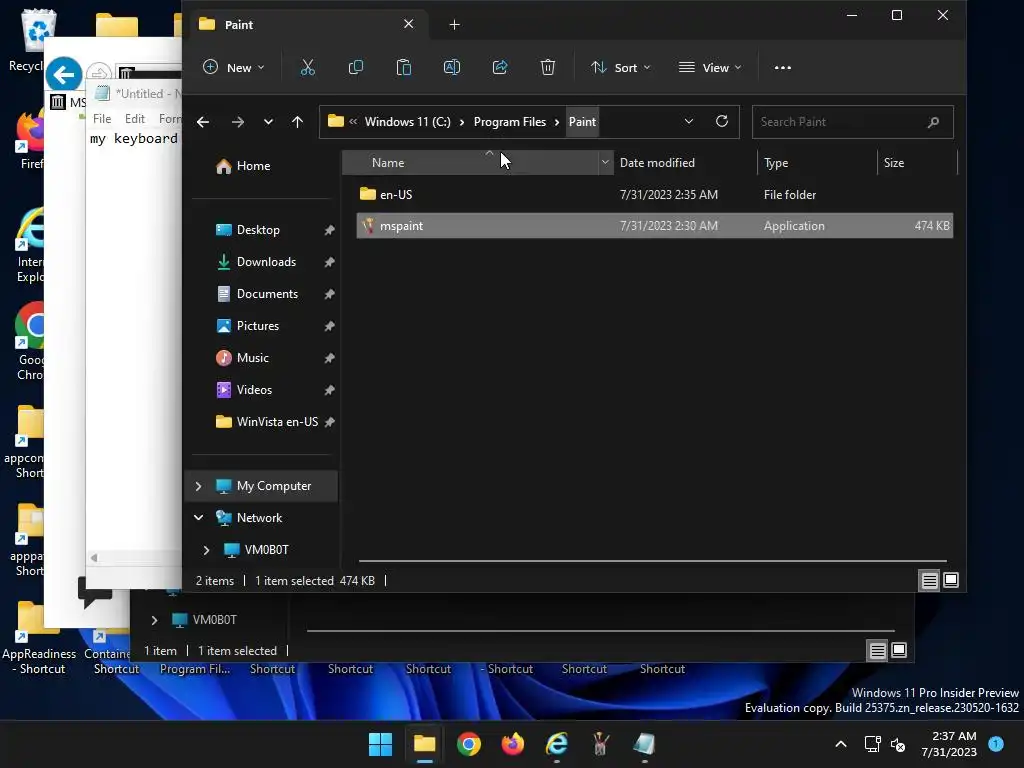Switch Paint window to large icons view
The width and height of the screenshot is (1024, 768).
952,580
